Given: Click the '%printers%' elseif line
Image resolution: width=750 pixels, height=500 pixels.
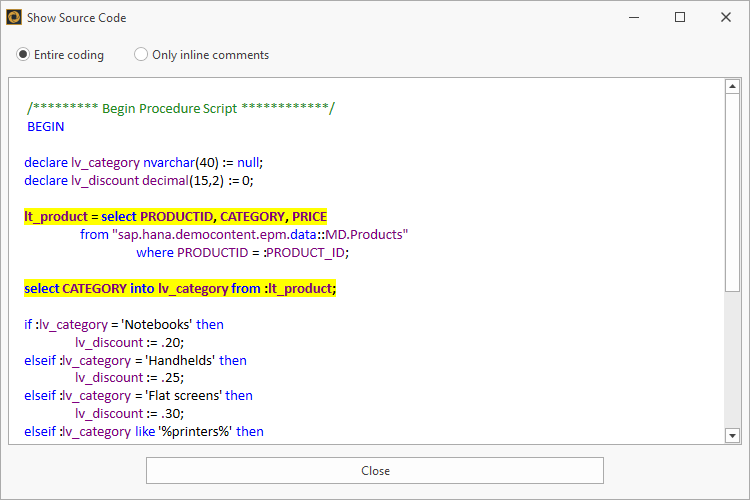Looking at the screenshot, I should 144,431.
